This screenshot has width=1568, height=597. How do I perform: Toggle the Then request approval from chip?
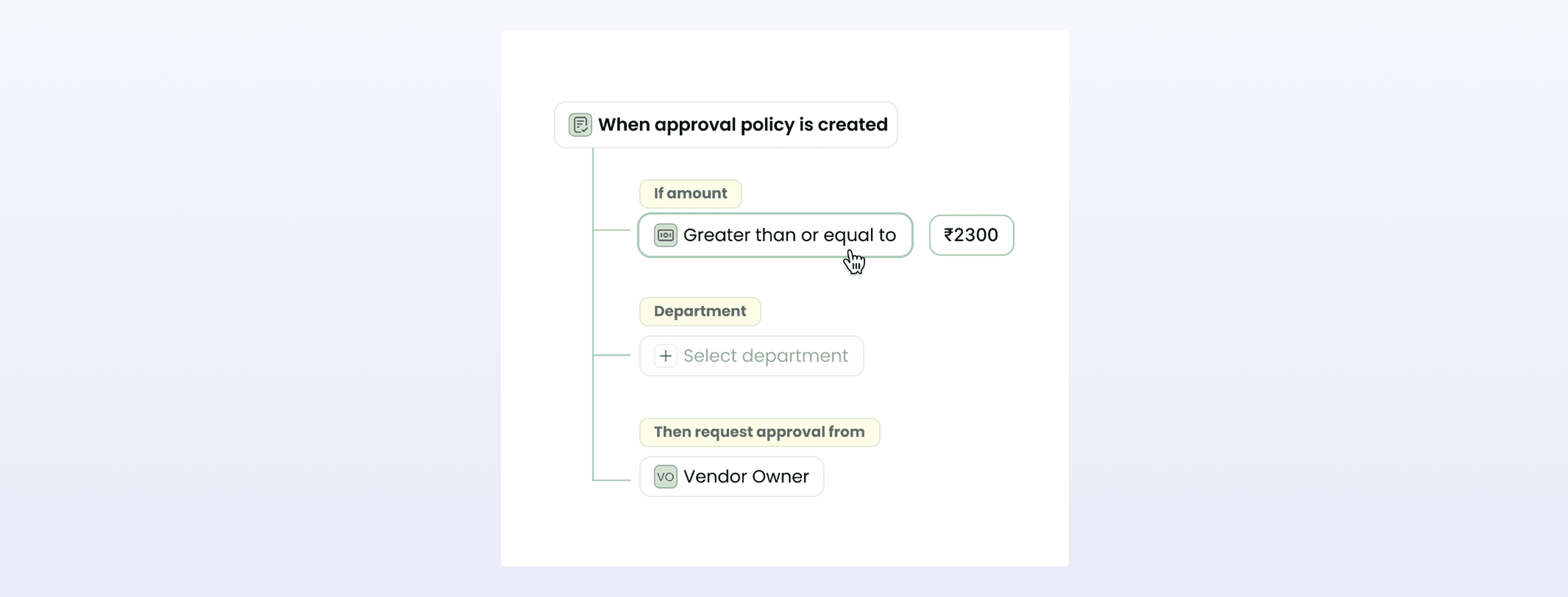tap(759, 431)
